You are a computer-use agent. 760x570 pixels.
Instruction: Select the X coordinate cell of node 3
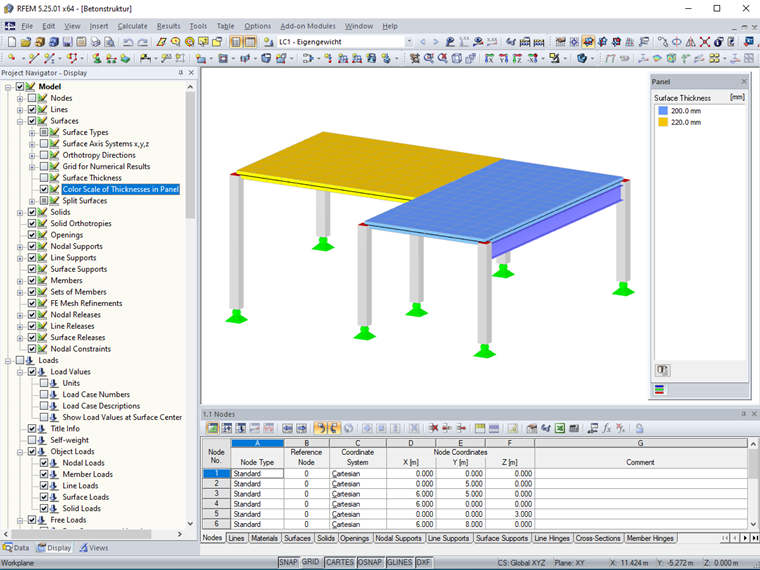[x=411, y=494]
